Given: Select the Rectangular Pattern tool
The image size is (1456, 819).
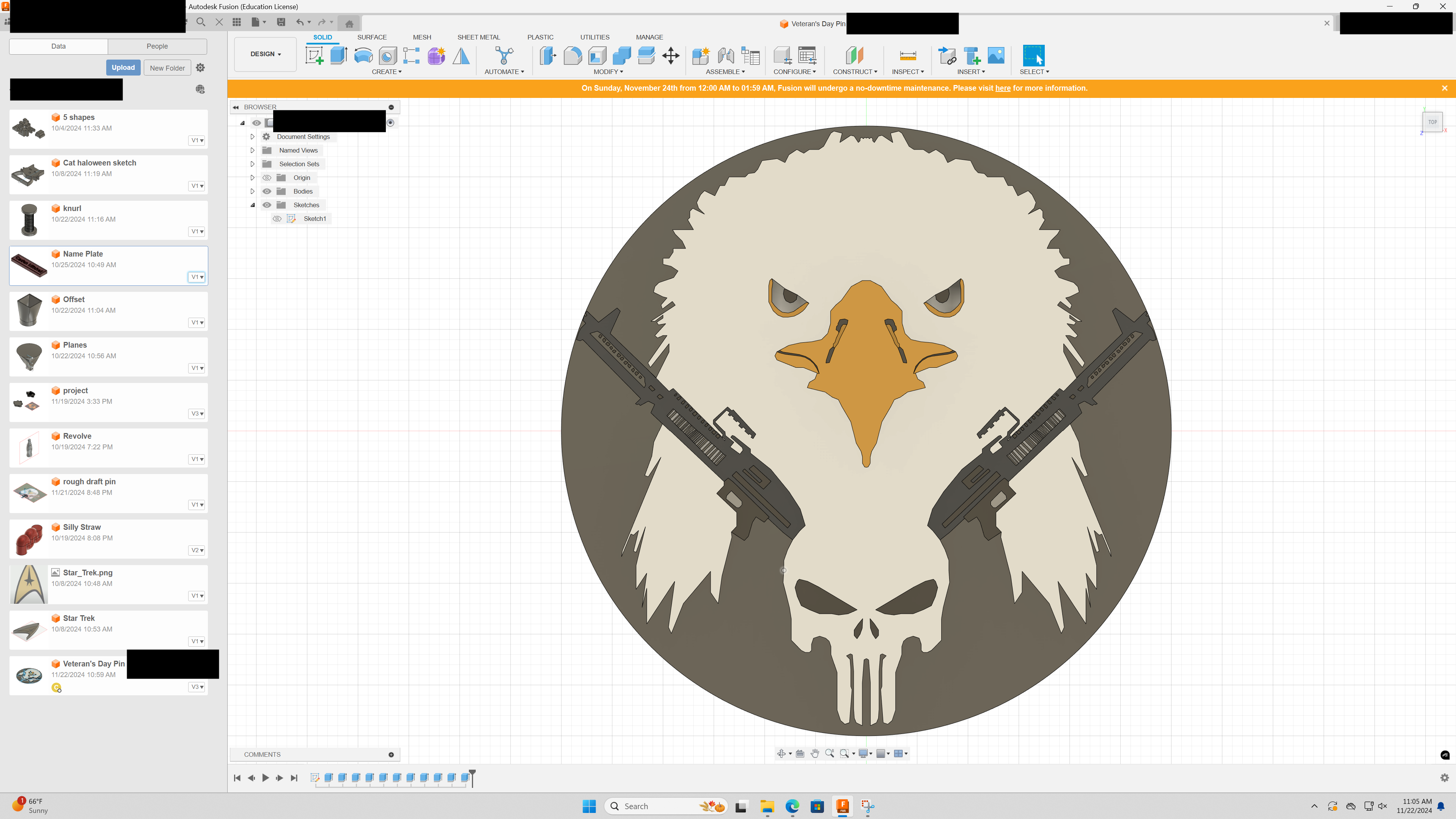Looking at the screenshot, I should pyautogui.click(x=412, y=55).
